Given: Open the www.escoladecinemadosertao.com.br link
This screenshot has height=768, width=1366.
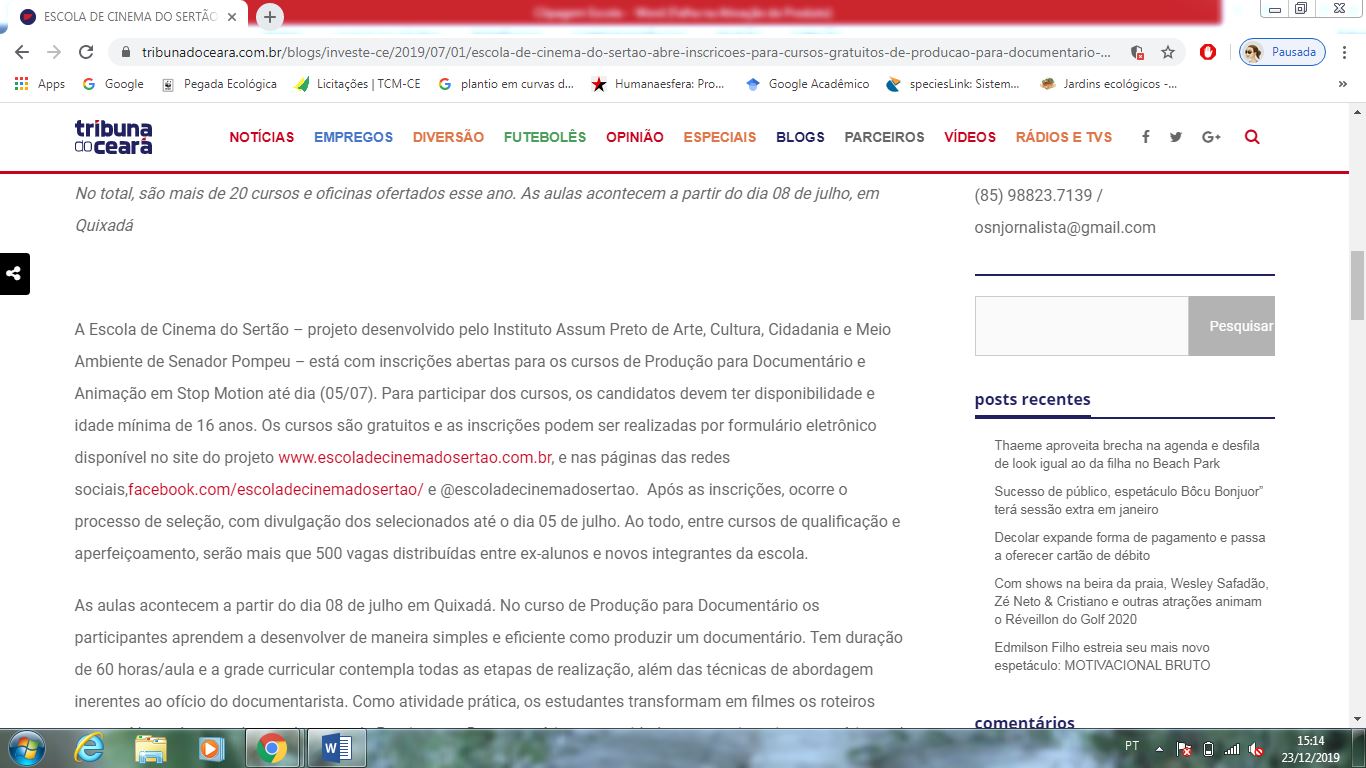Looking at the screenshot, I should point(415,458).
